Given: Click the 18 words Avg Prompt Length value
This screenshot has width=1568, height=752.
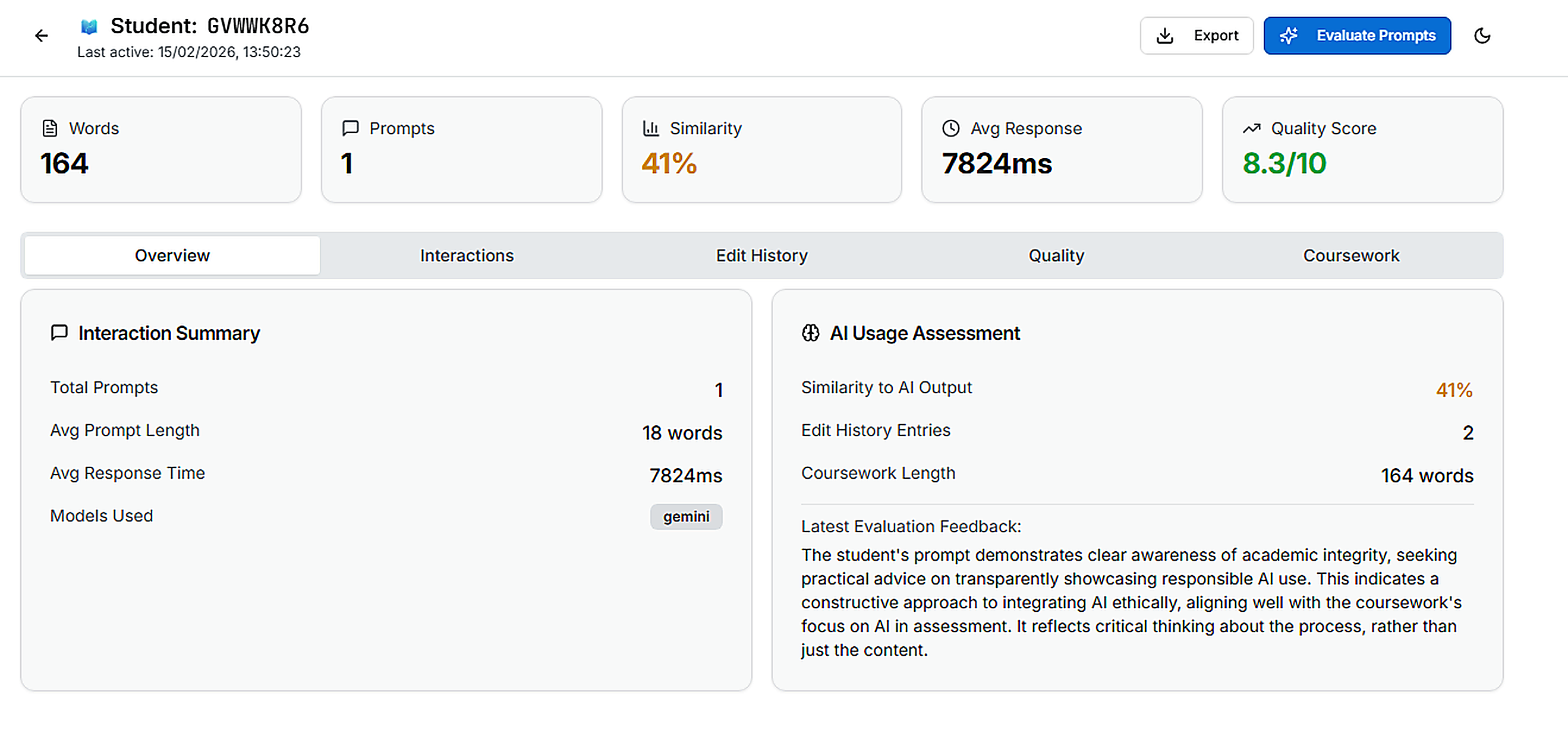Looking at the screenshot, I should pos(682,432).
